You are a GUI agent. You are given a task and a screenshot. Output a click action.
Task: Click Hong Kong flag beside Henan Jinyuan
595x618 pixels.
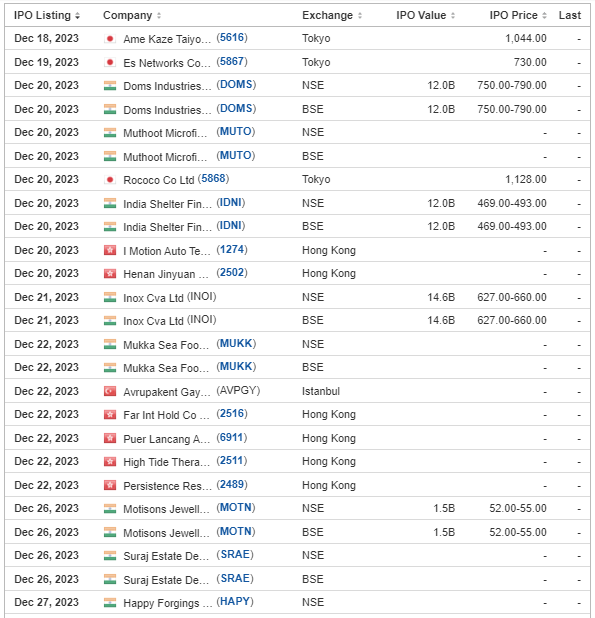110,274
